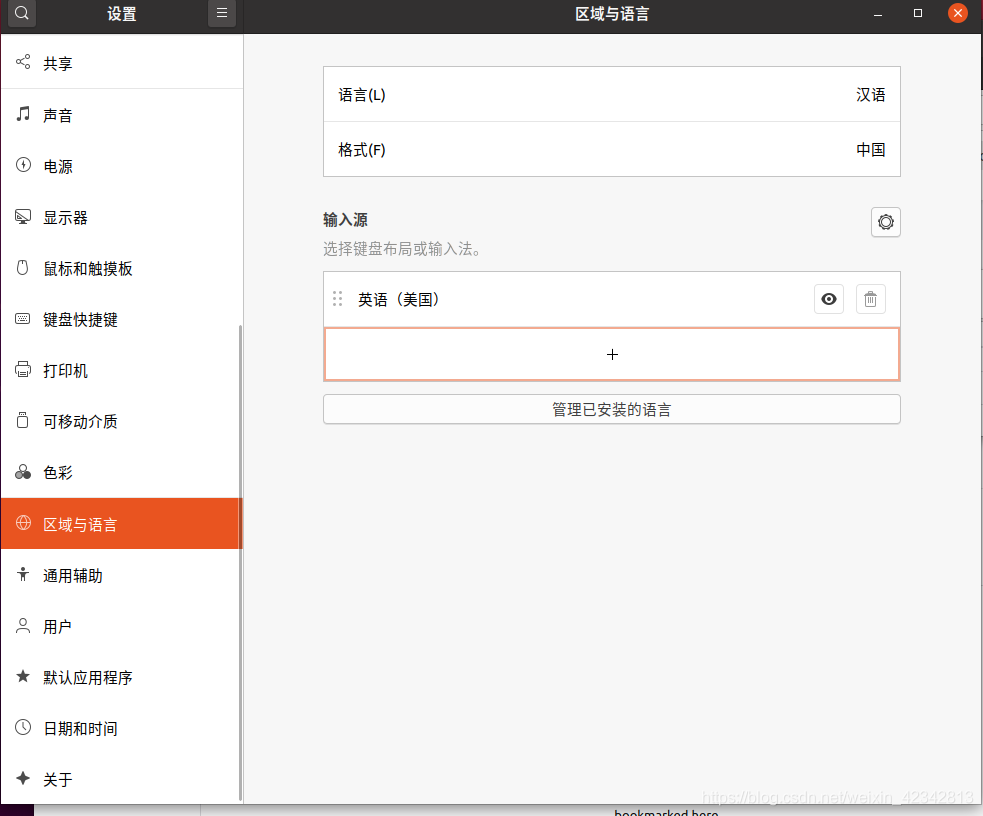The image size is (983, 816).
Task: Click the printer icon beside 打印机
Action: pyautogui.click(x=23, y=370)
